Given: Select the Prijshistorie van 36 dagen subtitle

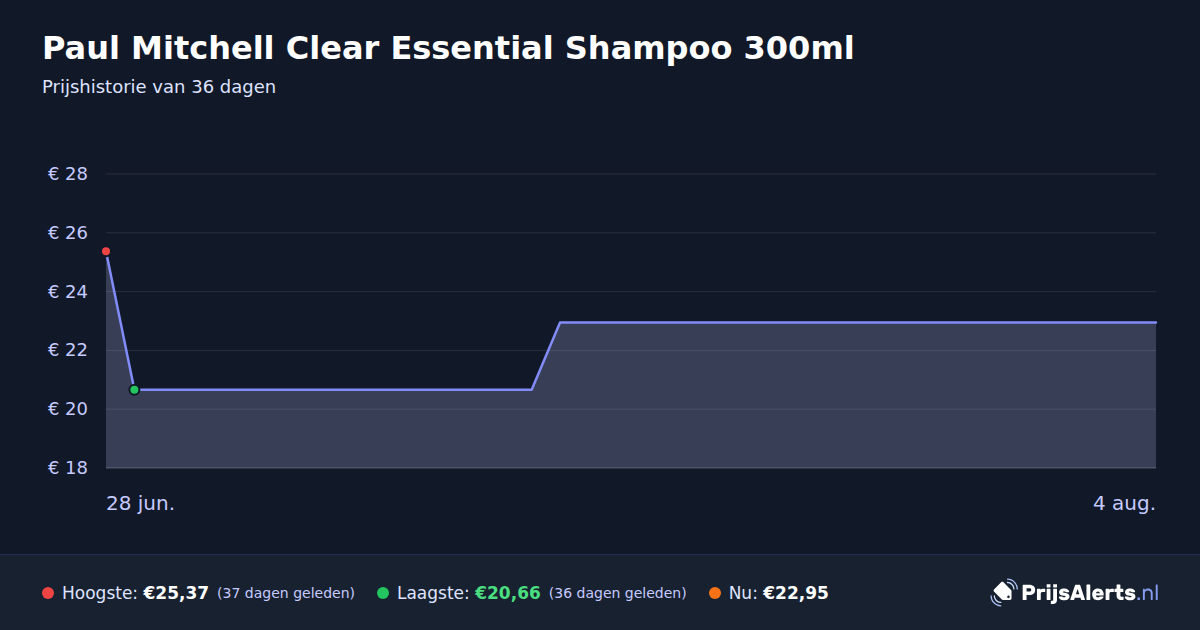Looking at the screenshot, I should click(x=159, y=87).
